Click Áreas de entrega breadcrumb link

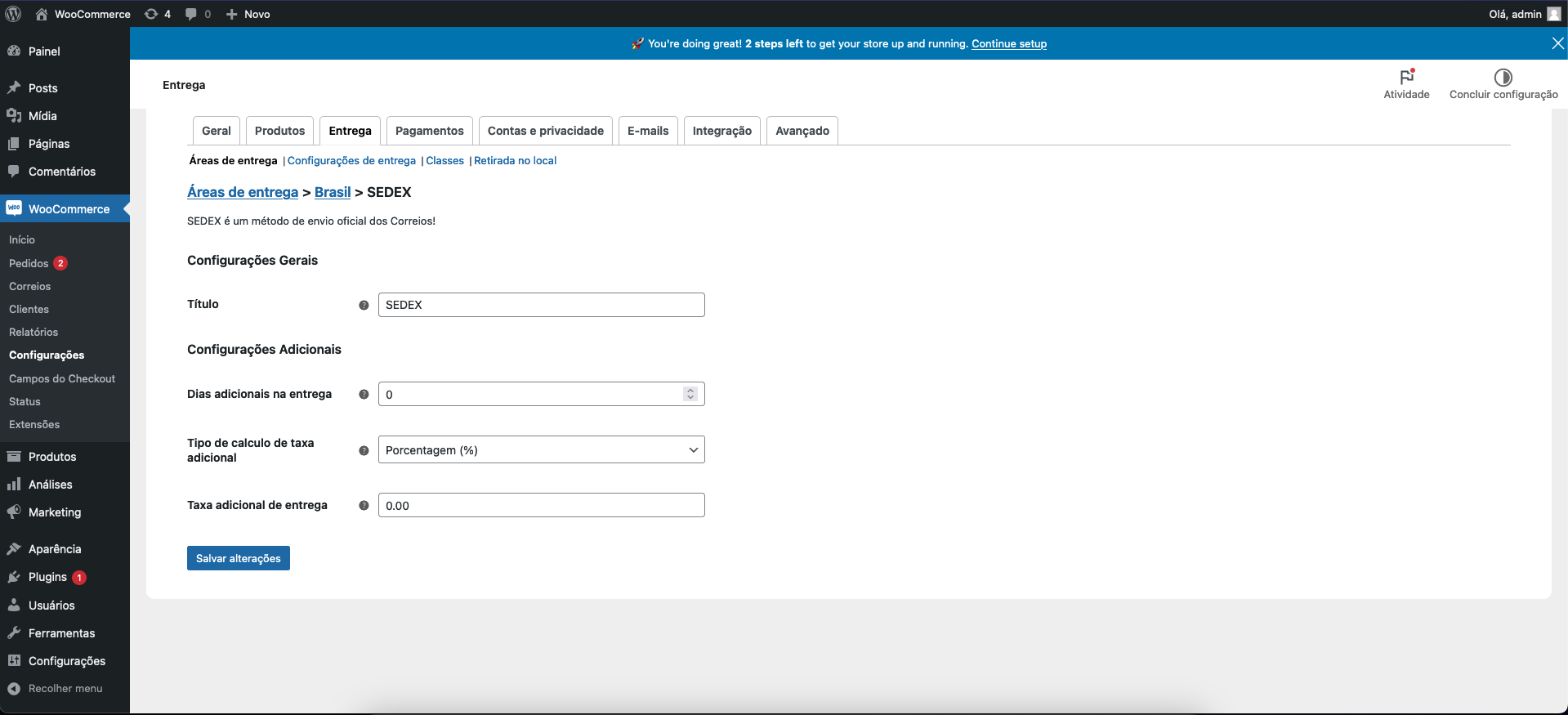243,192
